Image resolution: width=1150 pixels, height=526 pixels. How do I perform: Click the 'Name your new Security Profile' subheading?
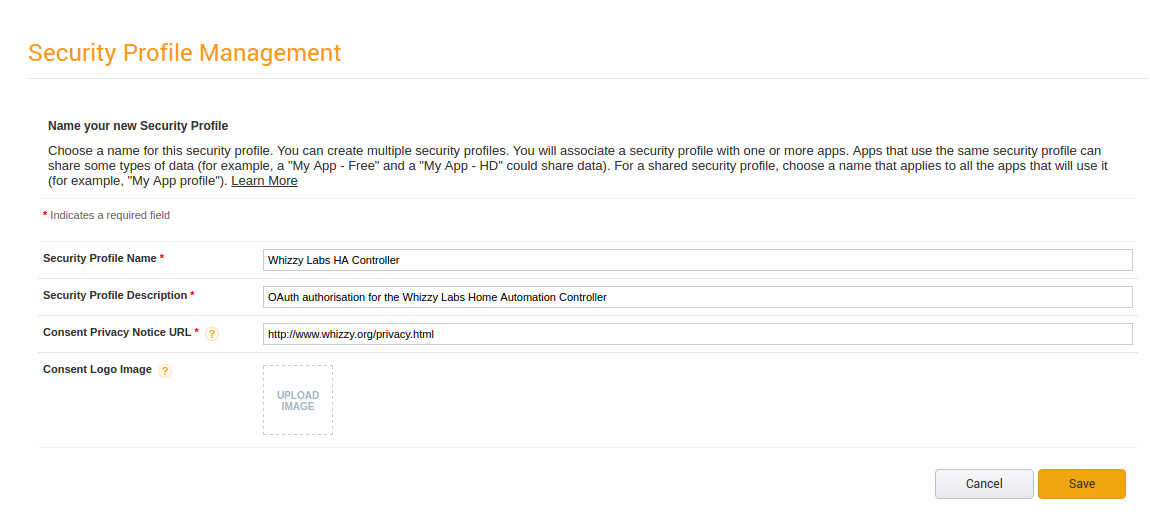(138, 126)
